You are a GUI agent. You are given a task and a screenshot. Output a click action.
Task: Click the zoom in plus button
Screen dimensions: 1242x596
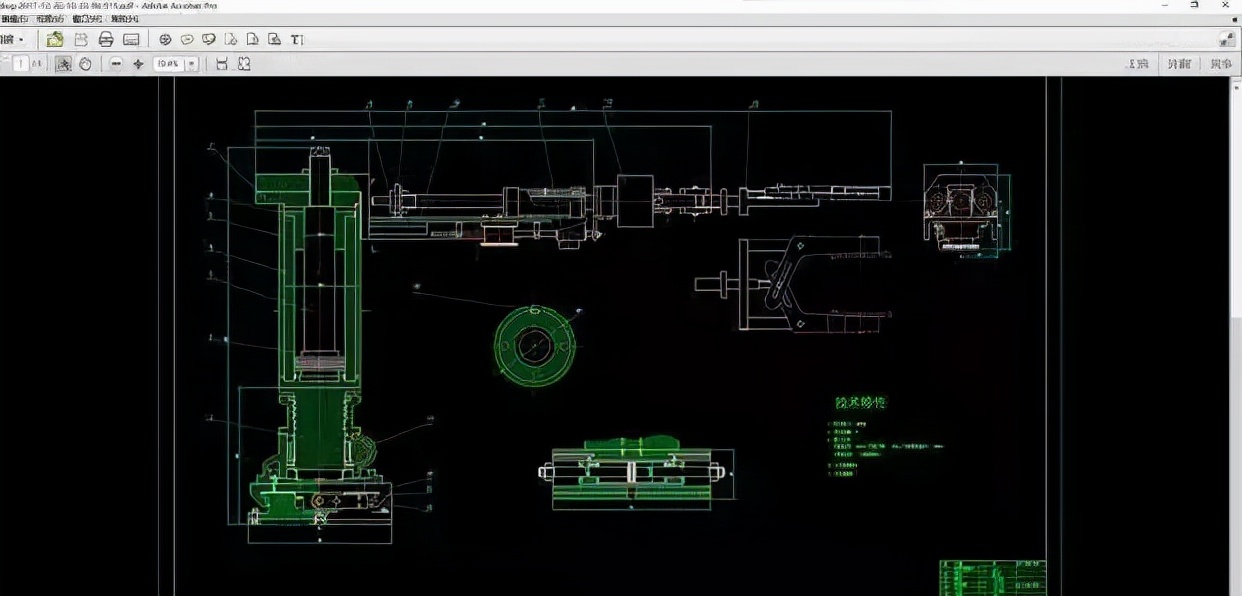coord(138,64)
